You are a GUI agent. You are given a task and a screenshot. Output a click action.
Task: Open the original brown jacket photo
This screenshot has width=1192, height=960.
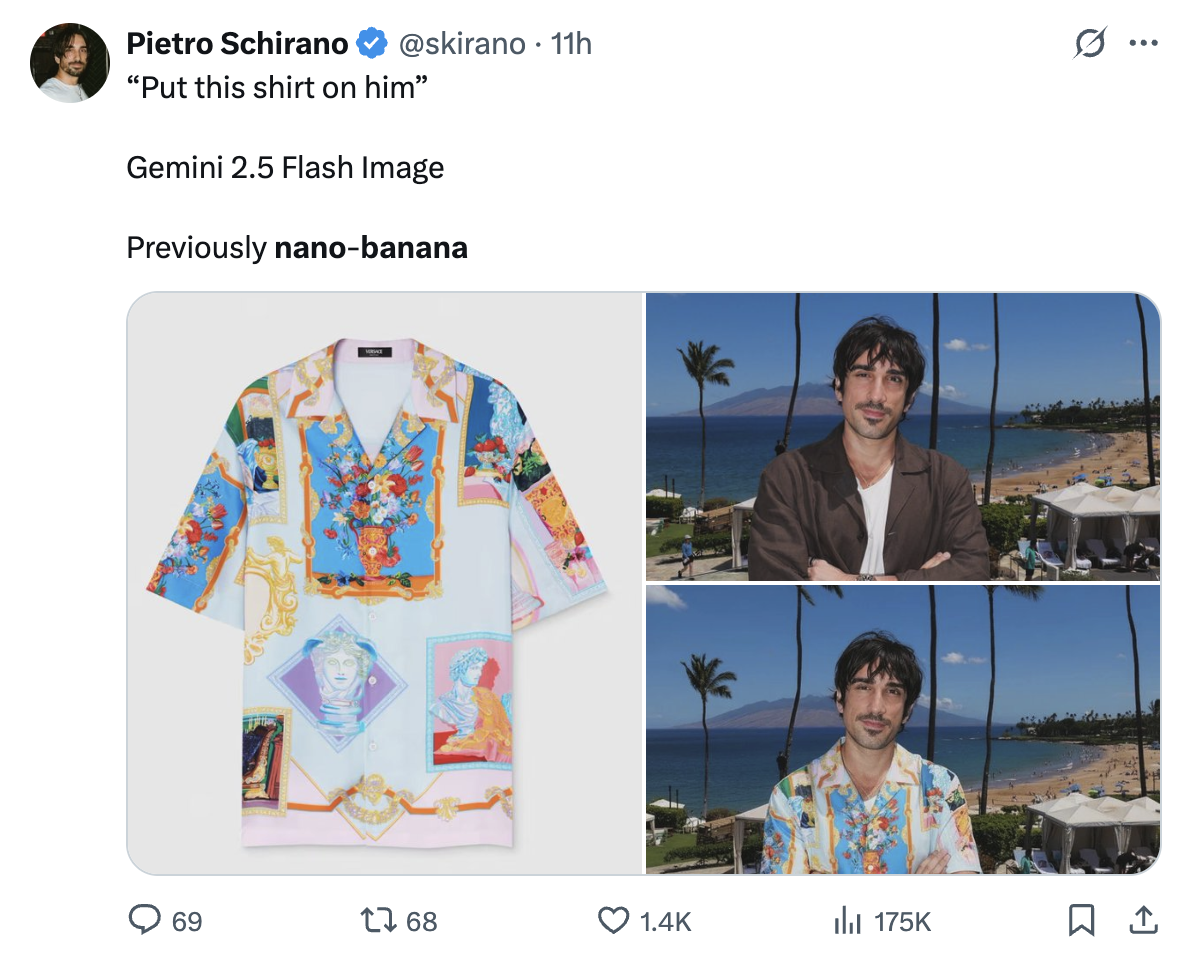[x=903, y=436]
